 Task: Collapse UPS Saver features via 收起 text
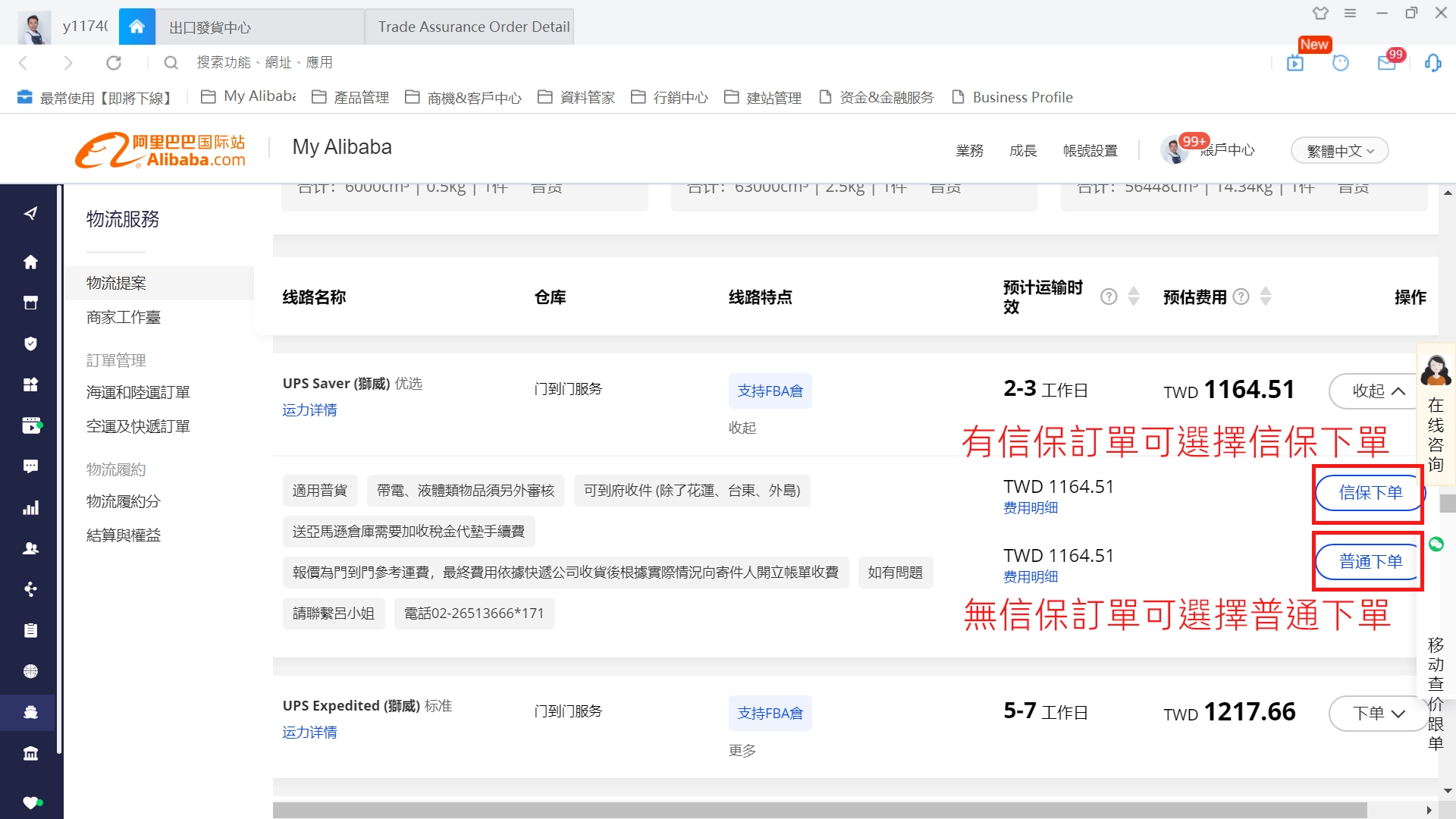(742, 428)
